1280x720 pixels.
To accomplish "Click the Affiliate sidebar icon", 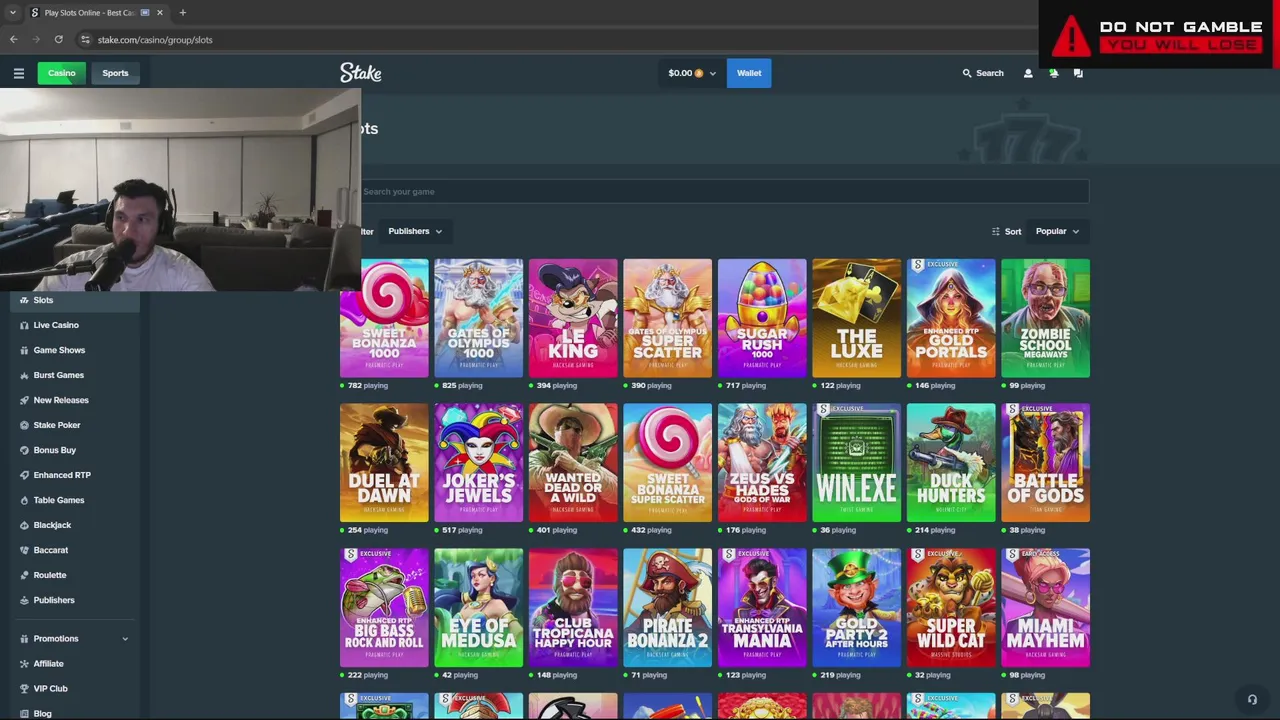I will point(24,663).
